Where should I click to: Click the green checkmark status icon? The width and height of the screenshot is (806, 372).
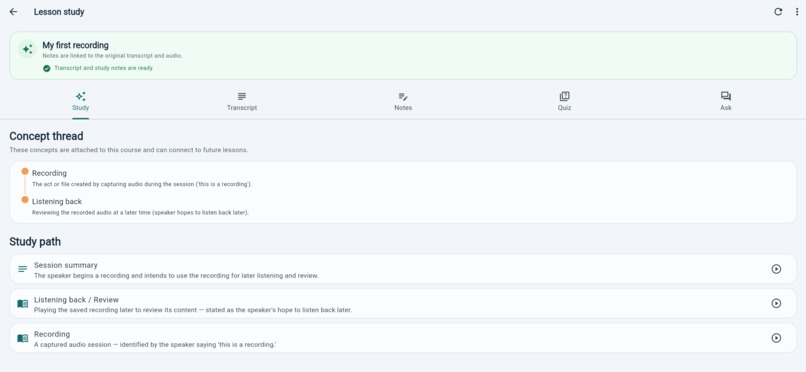click(47, 68)
